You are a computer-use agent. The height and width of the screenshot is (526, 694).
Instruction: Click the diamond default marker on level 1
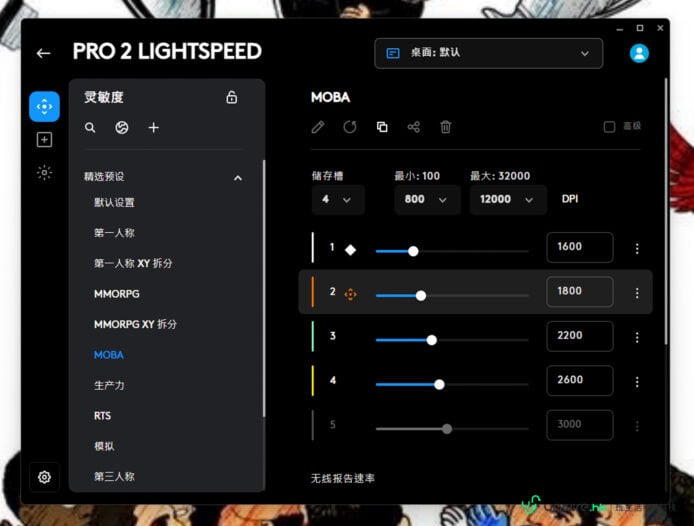pos(351,250)
